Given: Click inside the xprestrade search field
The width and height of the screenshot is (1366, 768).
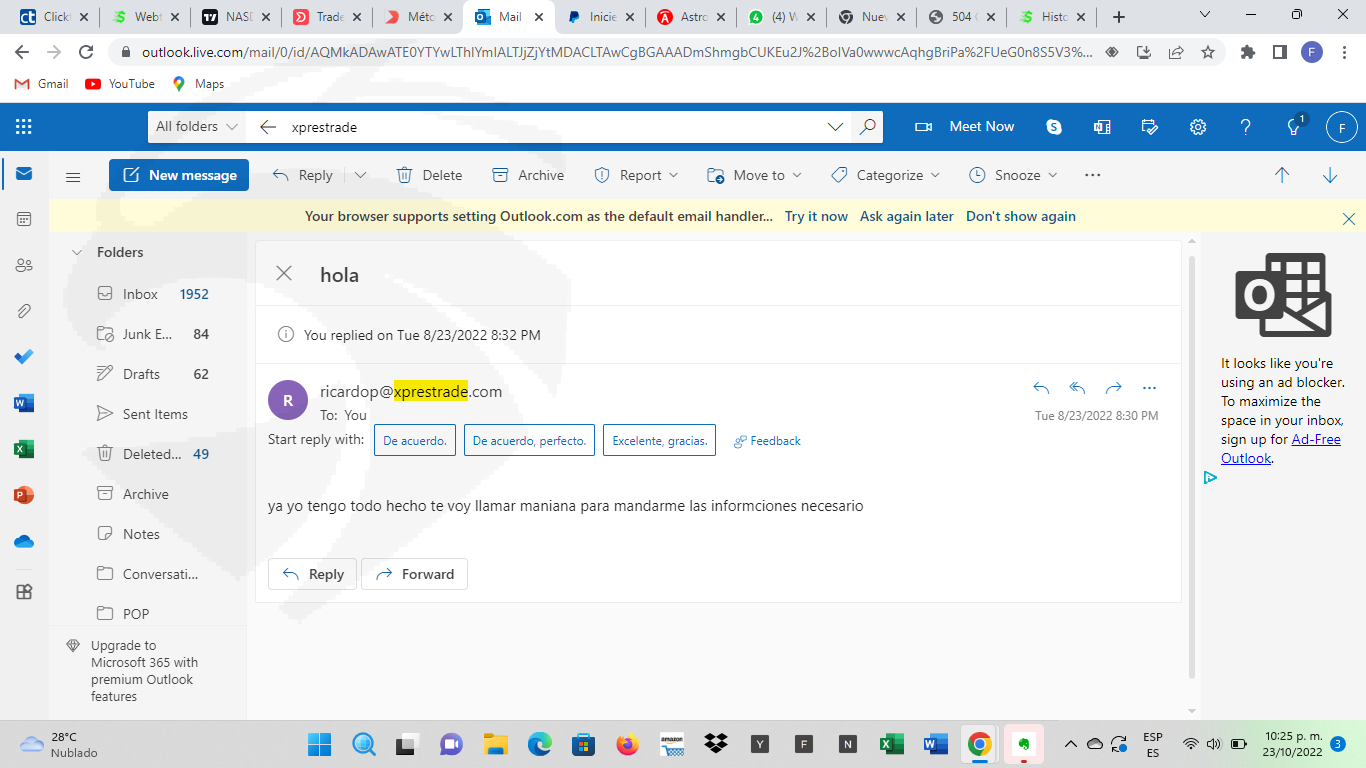Looking at the screenshot, I should coord(550,127).
